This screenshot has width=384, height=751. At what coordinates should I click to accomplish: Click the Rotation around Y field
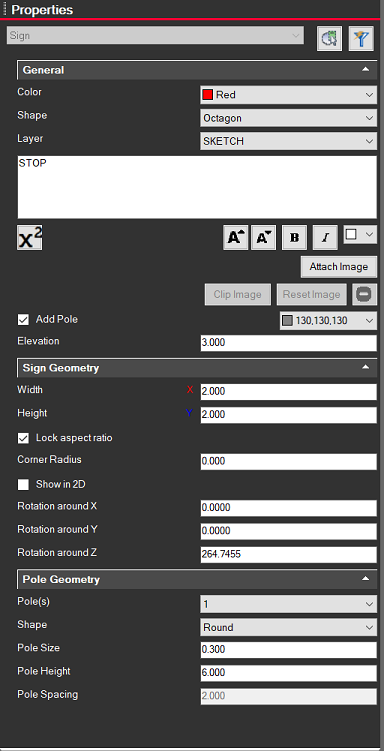pyautogui.click(x=288, y=531)
